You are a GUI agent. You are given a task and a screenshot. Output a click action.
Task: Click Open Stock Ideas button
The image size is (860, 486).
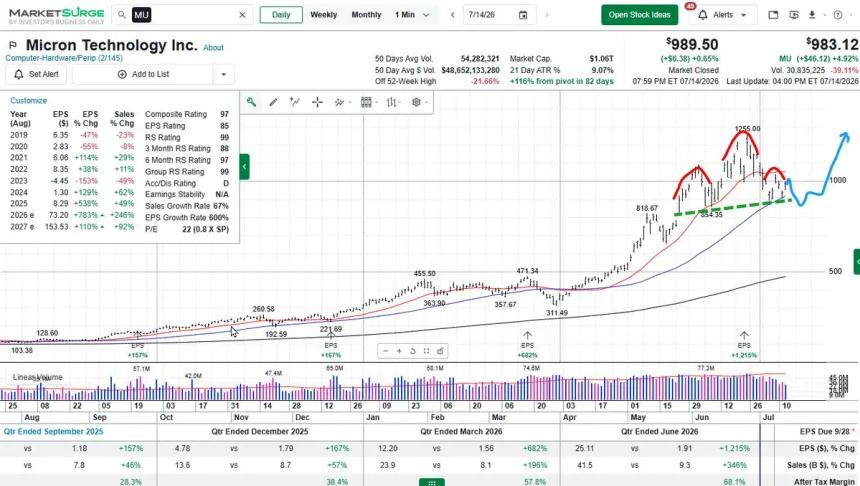[640, 15]
